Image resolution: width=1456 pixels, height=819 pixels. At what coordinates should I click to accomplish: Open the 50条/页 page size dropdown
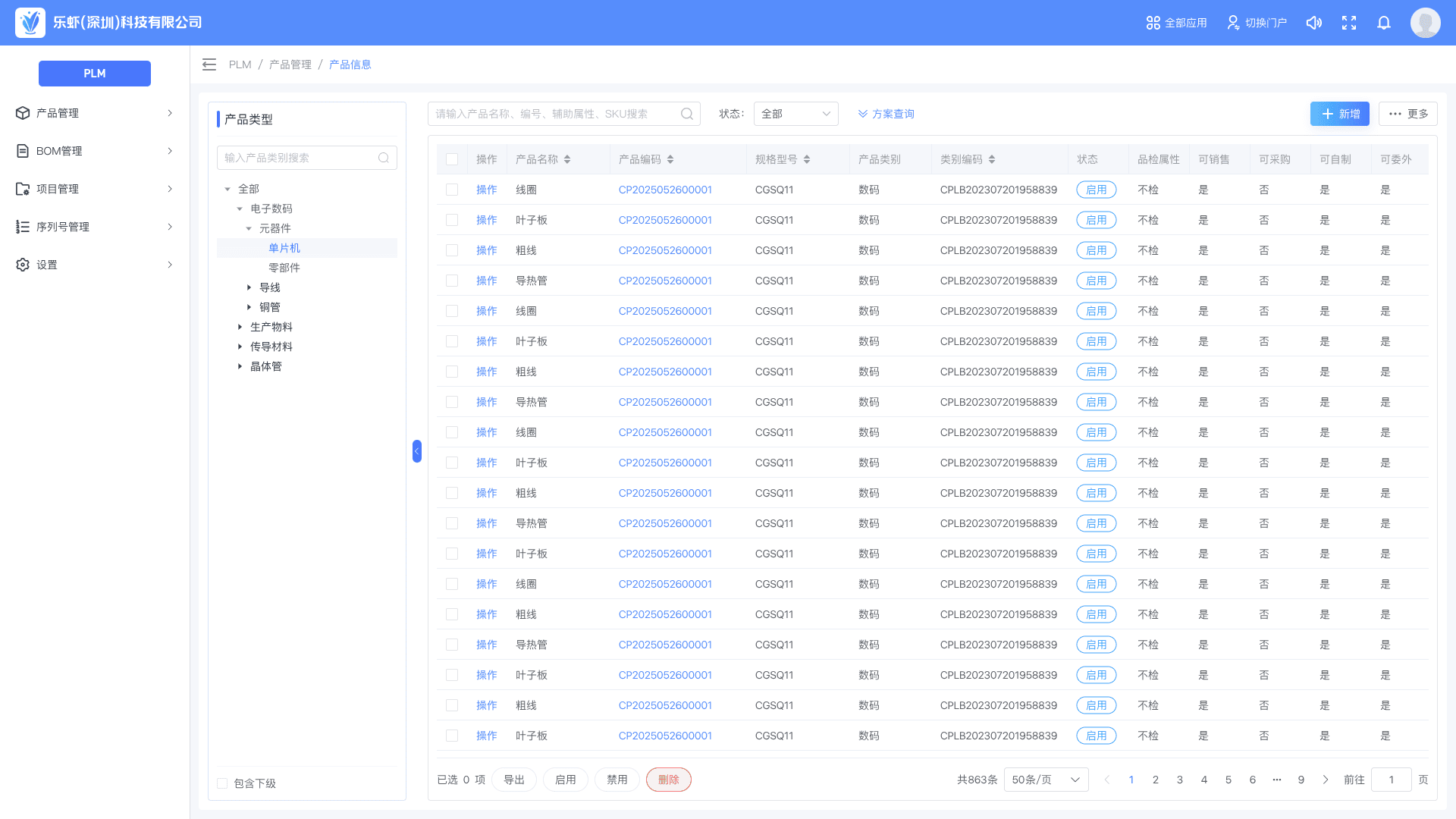(x=1046, y=780)
